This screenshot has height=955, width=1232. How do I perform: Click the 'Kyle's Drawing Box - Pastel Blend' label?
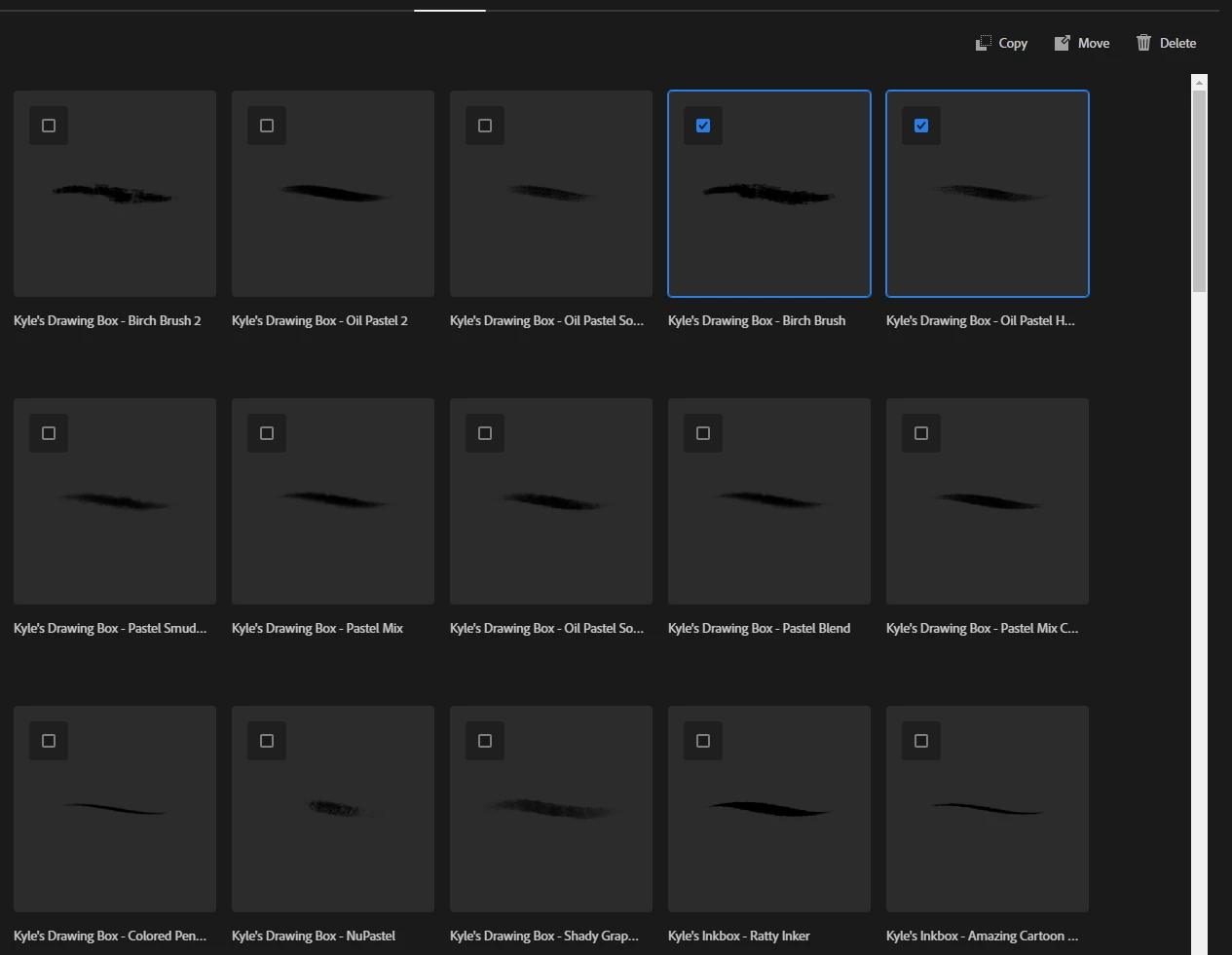(x=760, y=628)
